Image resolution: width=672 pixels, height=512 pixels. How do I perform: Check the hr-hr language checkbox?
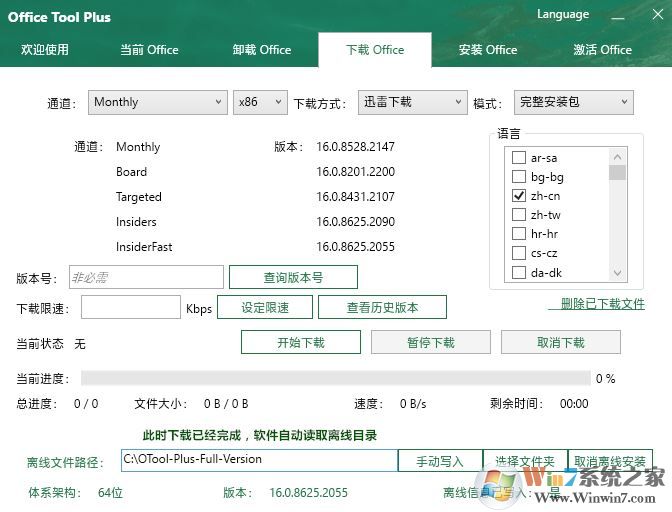519,234
